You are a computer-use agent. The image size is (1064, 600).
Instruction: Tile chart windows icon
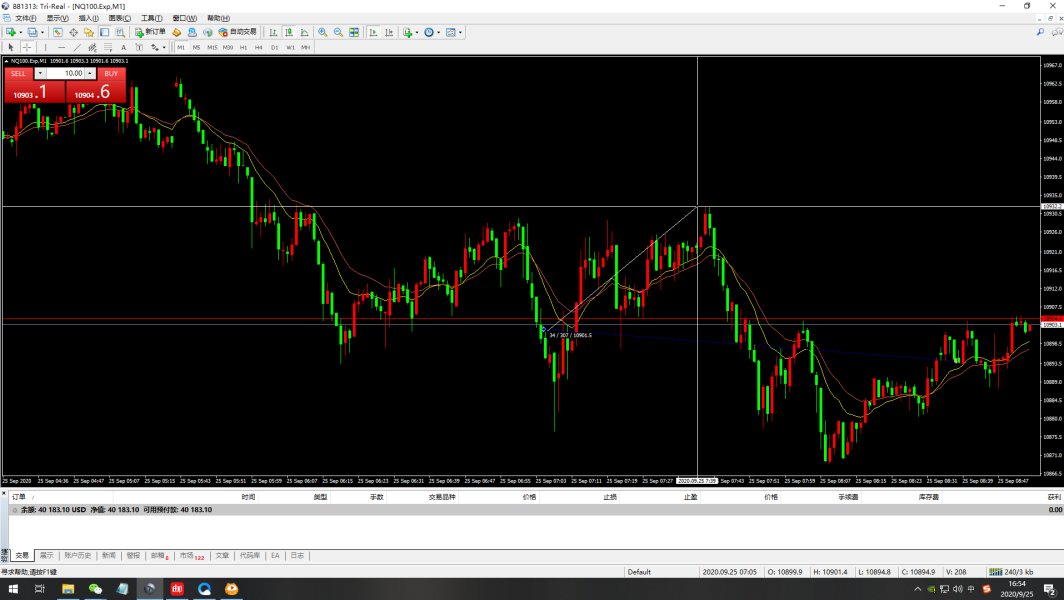(x=354, y=32)
